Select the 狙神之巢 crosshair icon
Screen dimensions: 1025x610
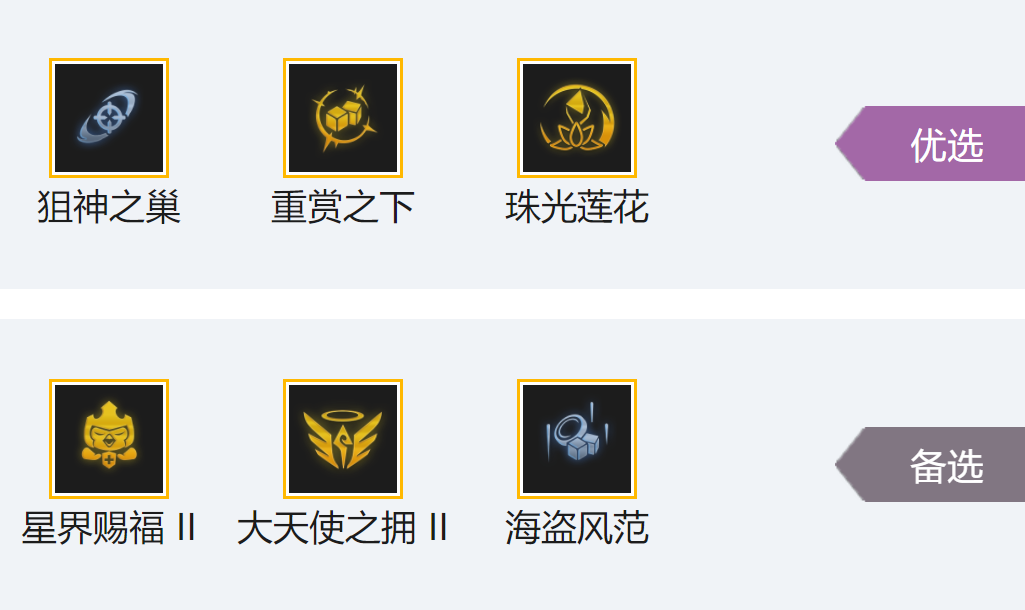tap(109, 118)
